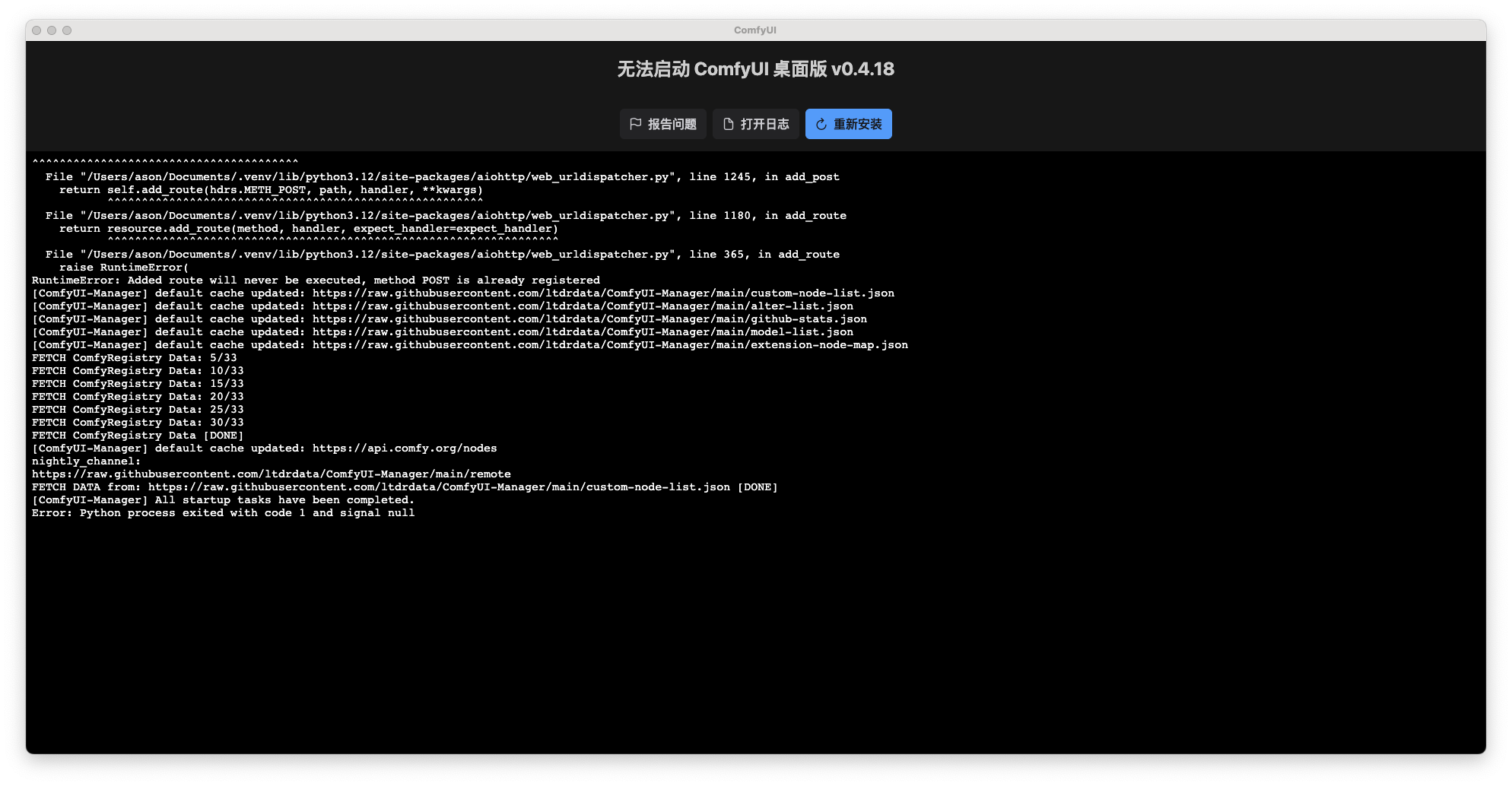Click the extension-node-map.json cache updated line
The width and height of the screenshot is (1512, 786).
(x=470, y=345)
